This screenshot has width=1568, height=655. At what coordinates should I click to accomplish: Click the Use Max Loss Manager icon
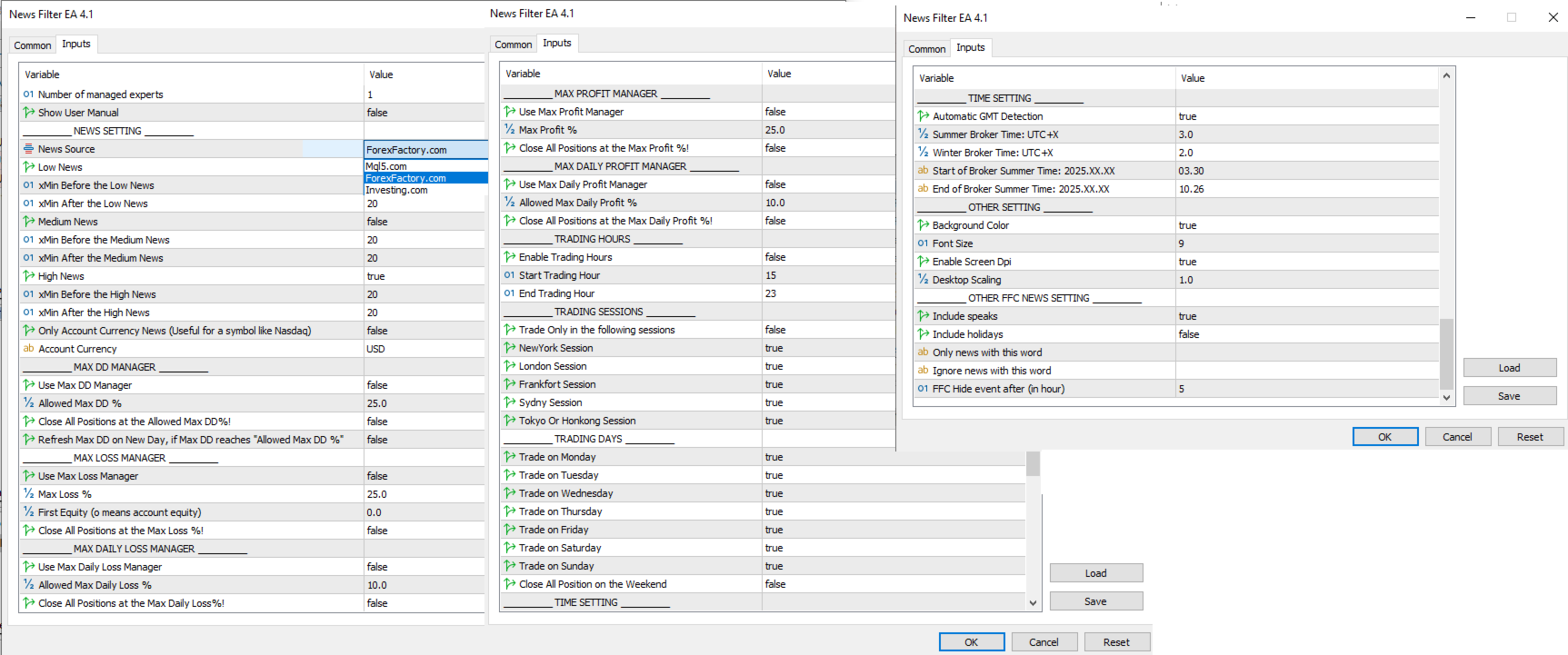click(x=29, y=476)
